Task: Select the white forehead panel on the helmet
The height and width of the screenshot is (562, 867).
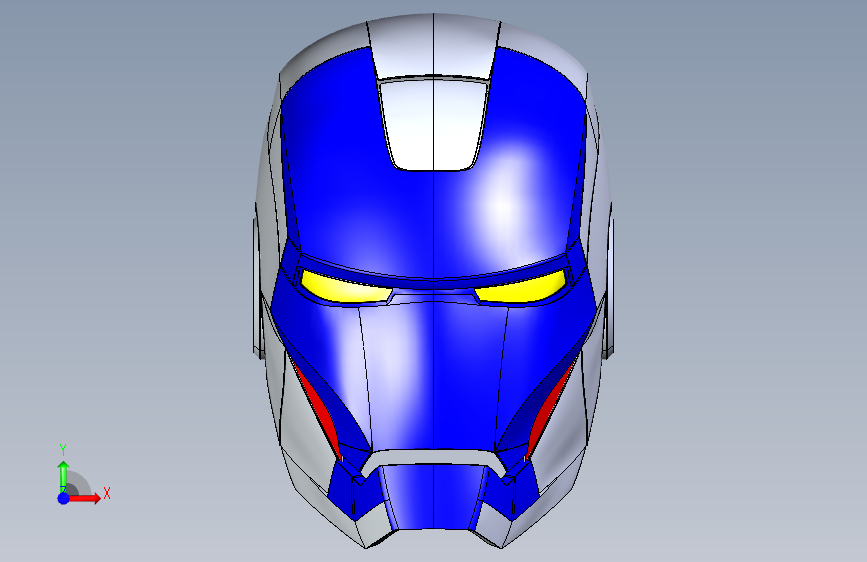Action: click(x=434, y=124)
